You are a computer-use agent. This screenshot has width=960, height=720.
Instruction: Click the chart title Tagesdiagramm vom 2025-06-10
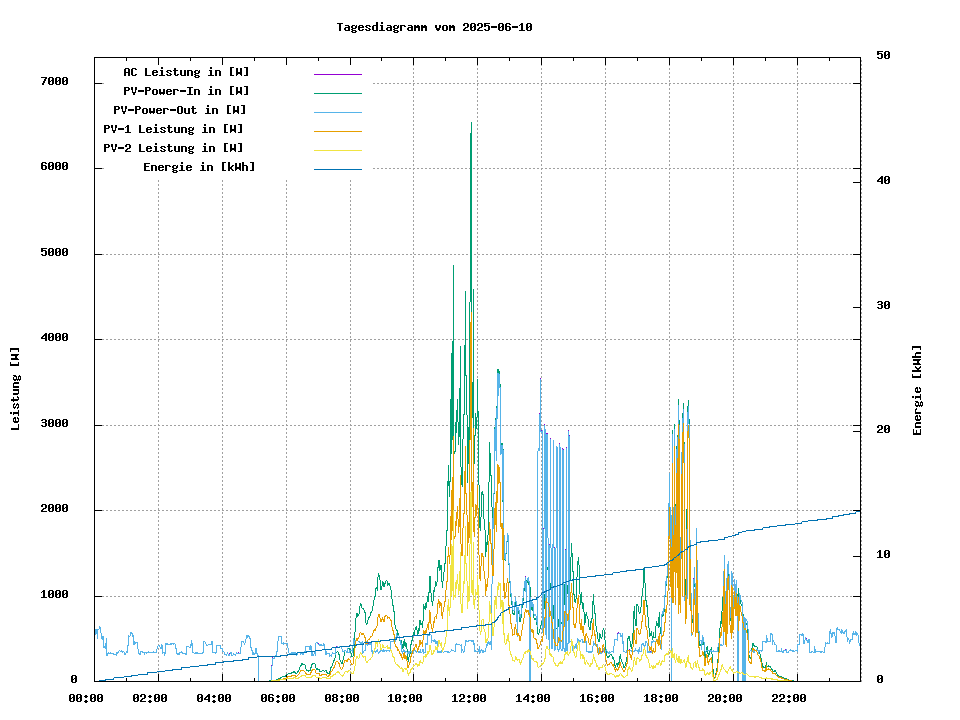435,27
